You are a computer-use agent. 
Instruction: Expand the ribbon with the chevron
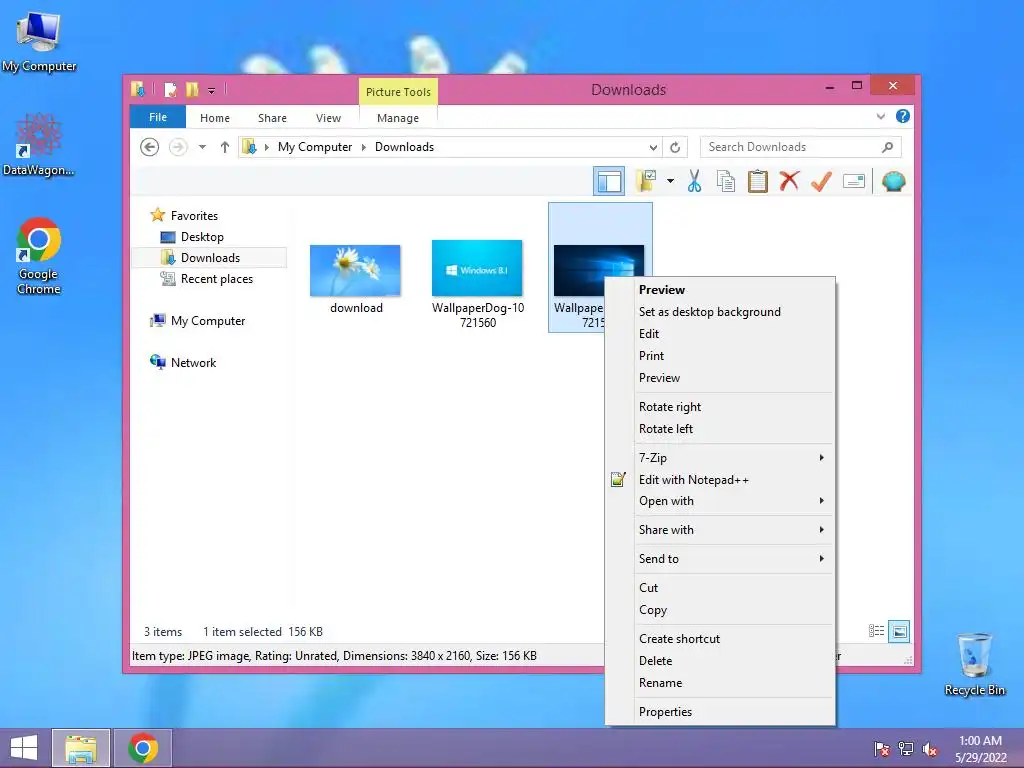[880, 116]
